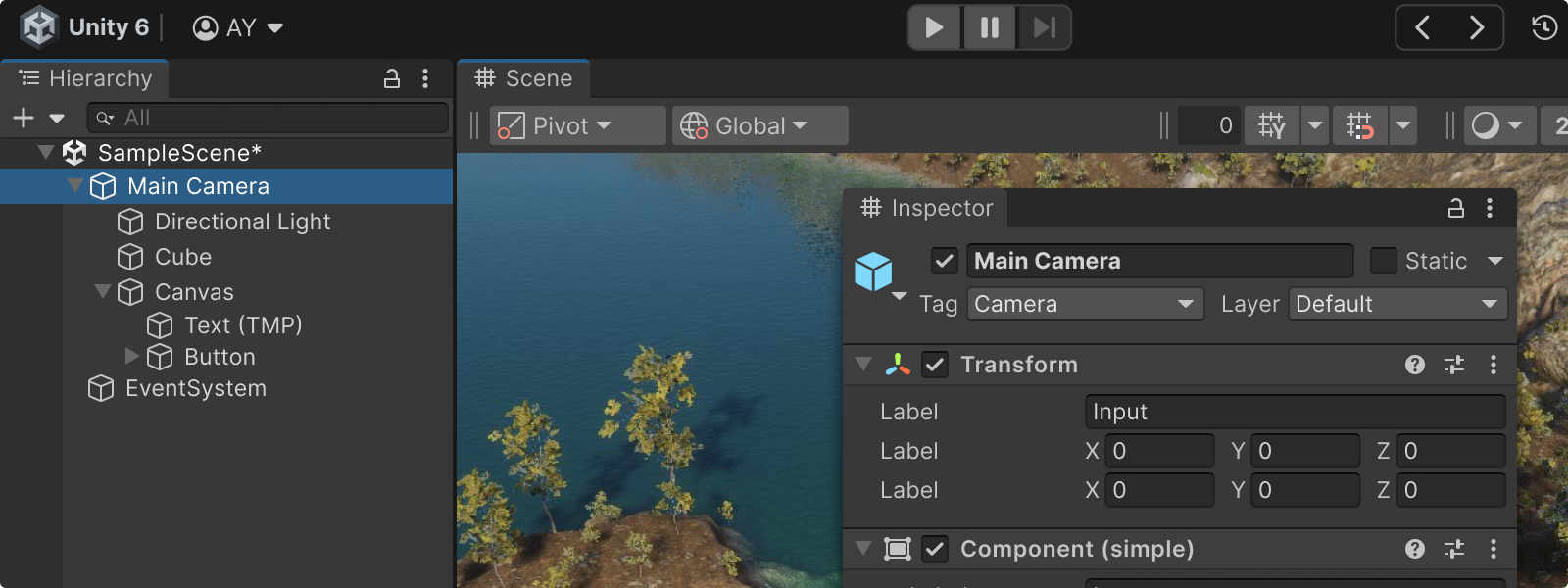Switch to the Inspector tab
This screenshot has height=588, width=1568.
coord(926,208)
